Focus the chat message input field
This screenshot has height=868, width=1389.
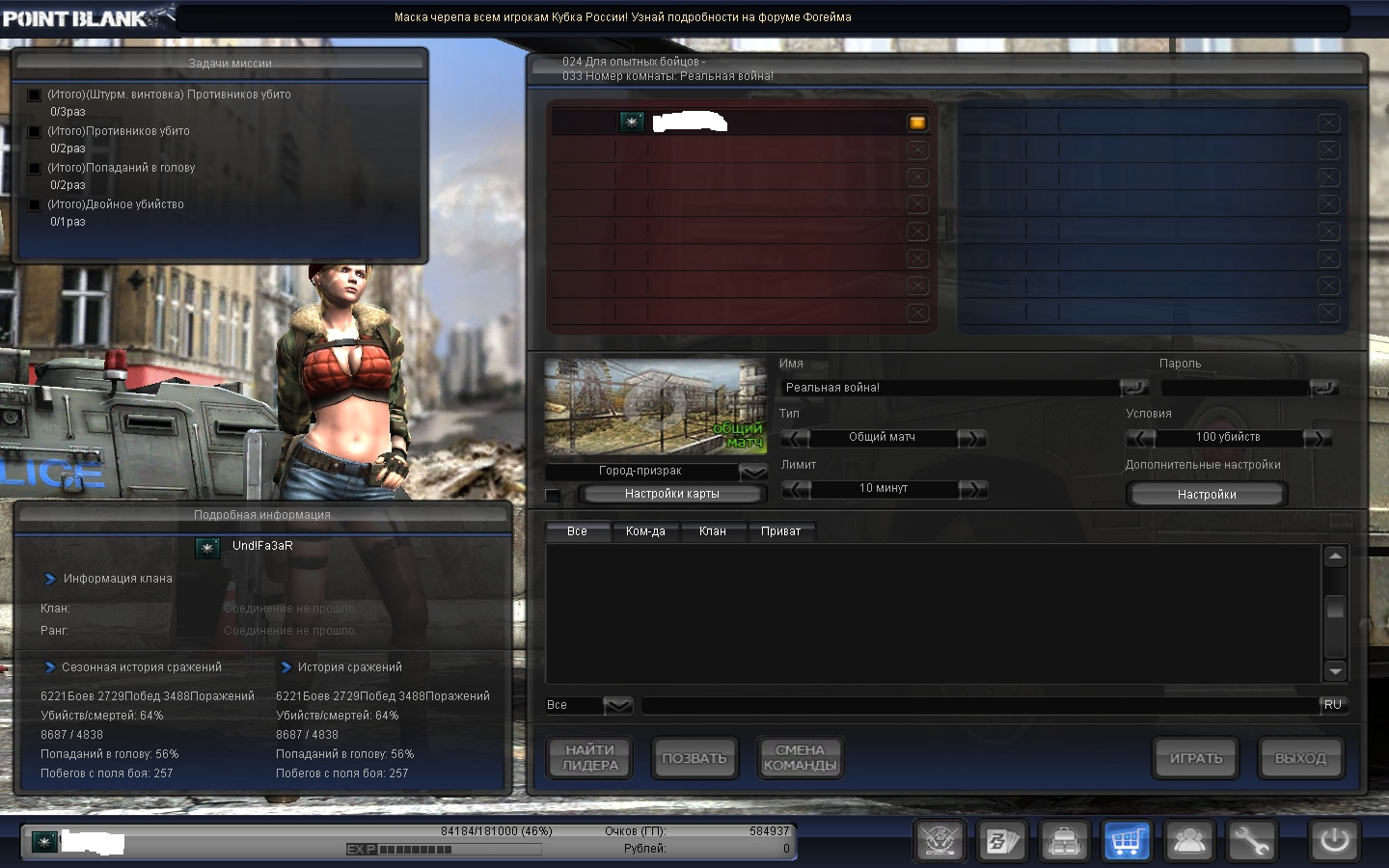tap(979, 706)
